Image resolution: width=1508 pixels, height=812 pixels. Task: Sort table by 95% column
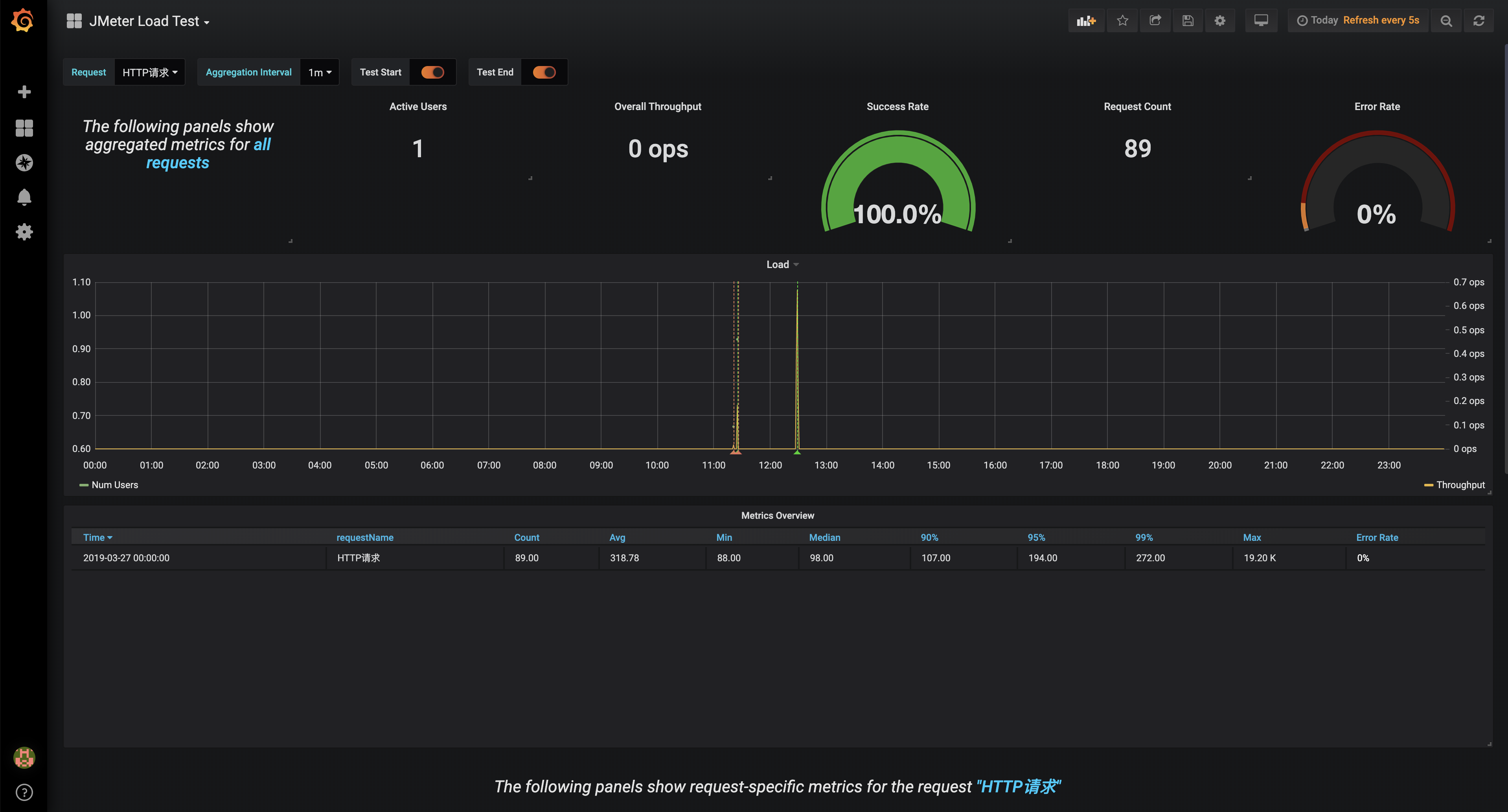[1036, 537]
